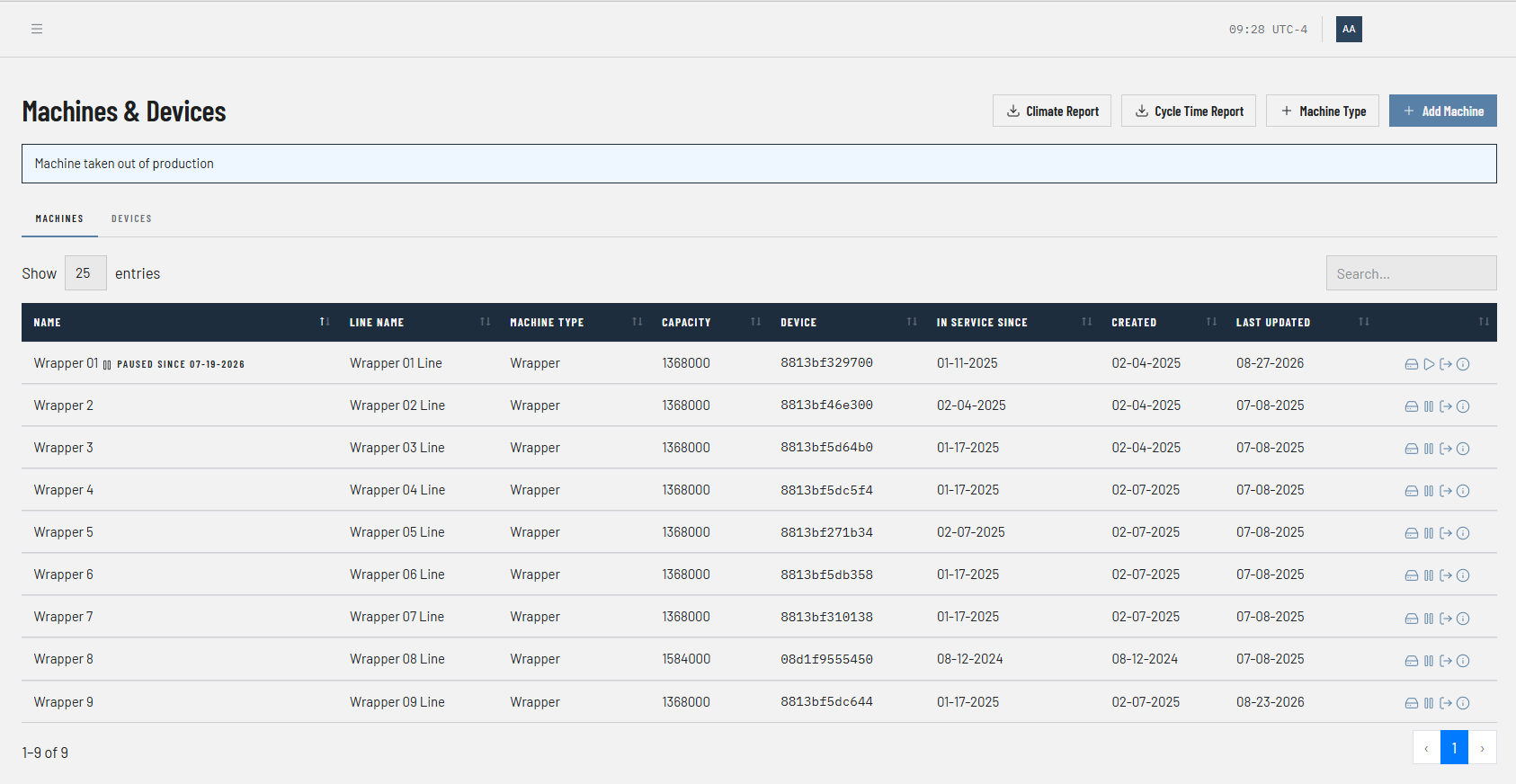Sort table by Machine Type column

(575, 322)
